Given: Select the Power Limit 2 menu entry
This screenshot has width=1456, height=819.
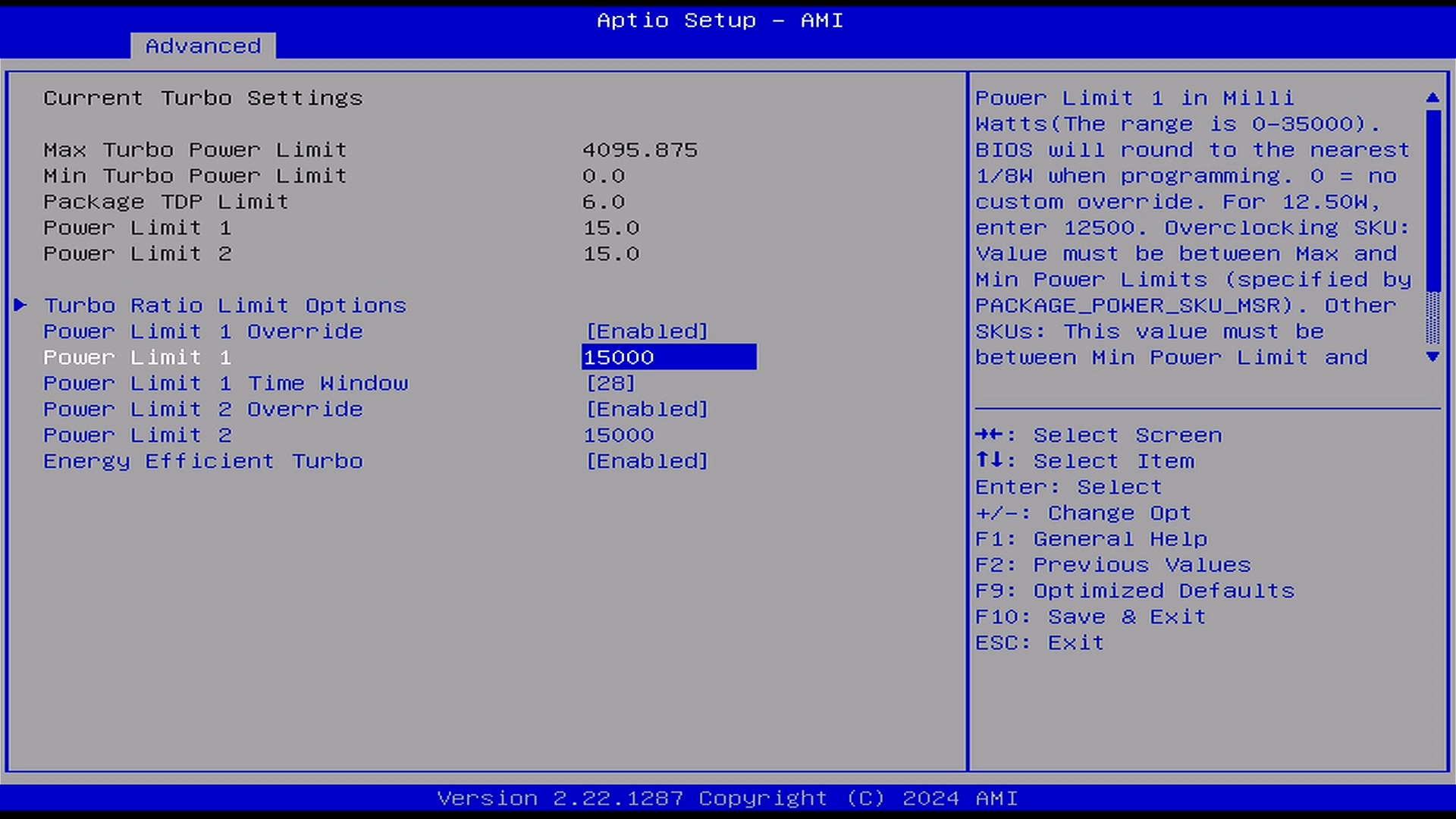Looking at the screenshot, I should 137,435.
